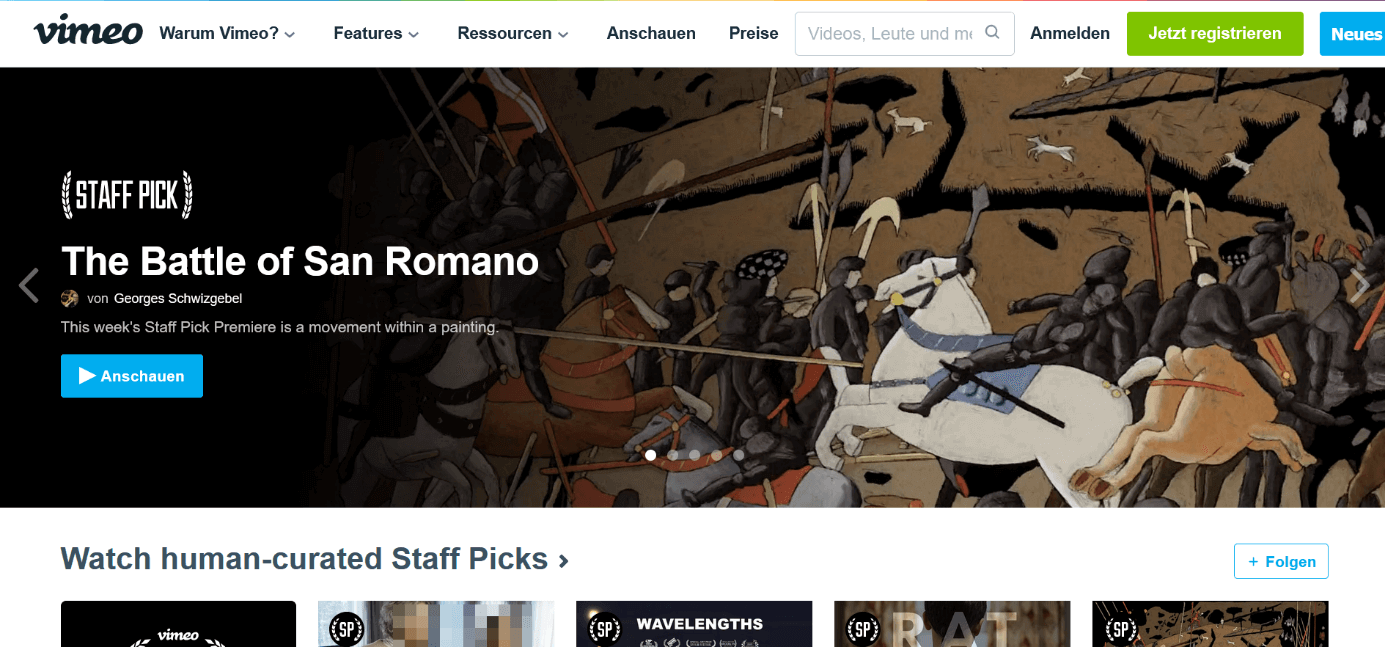Screen dimensions: 1385x647
Task: Select the third carousel dot
Action: pyautogui.click(x=695, y=455)
